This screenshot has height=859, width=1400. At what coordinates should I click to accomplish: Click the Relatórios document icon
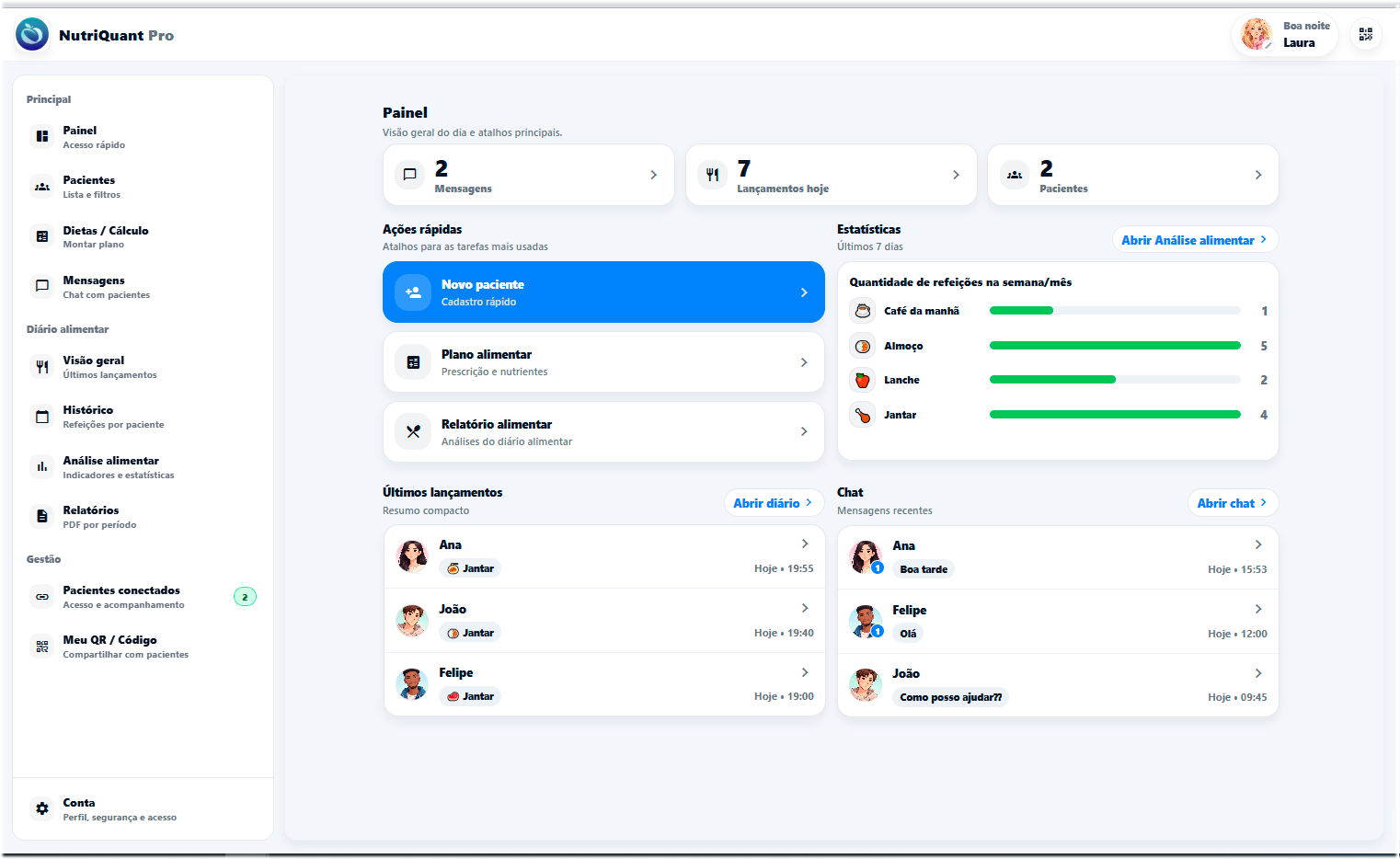(42, 517)
